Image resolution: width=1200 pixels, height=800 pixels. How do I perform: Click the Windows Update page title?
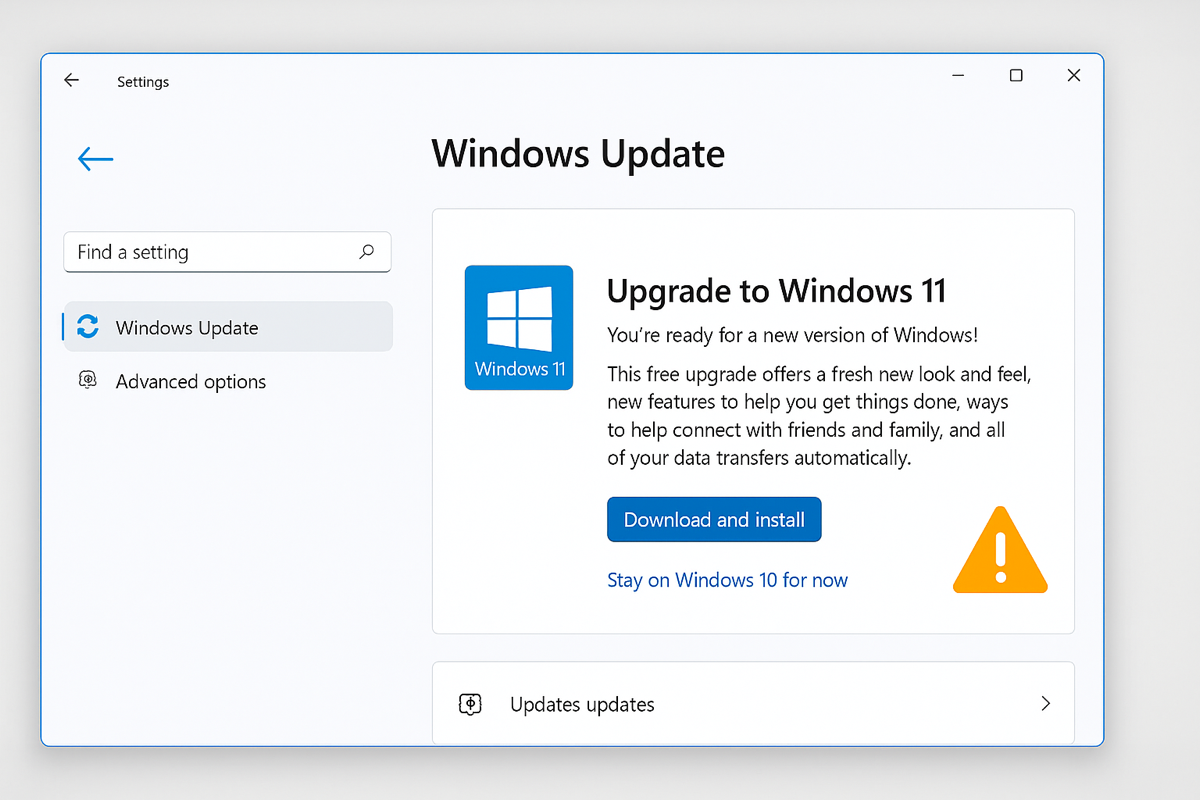coord(578,155)
